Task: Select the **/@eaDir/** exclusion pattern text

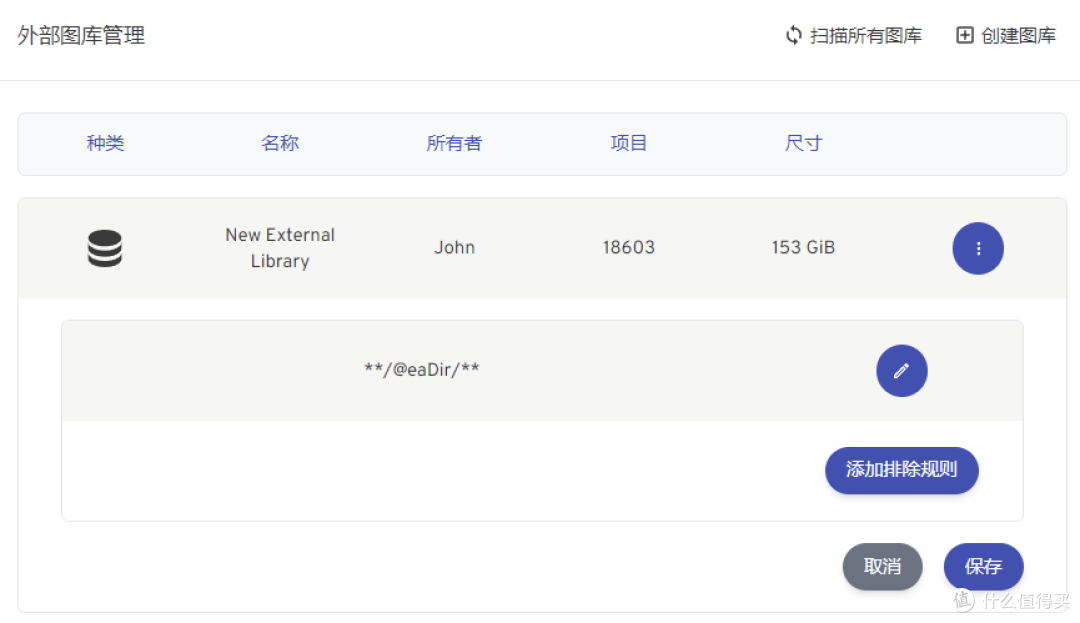Action: (422, 370)
